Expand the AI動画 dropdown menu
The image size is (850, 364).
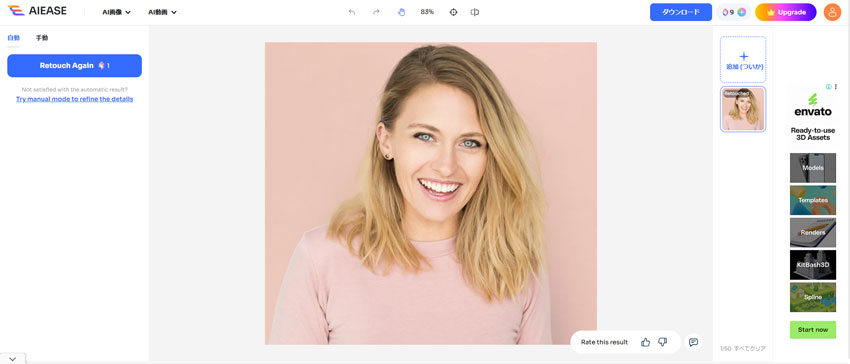click(163, 12)
